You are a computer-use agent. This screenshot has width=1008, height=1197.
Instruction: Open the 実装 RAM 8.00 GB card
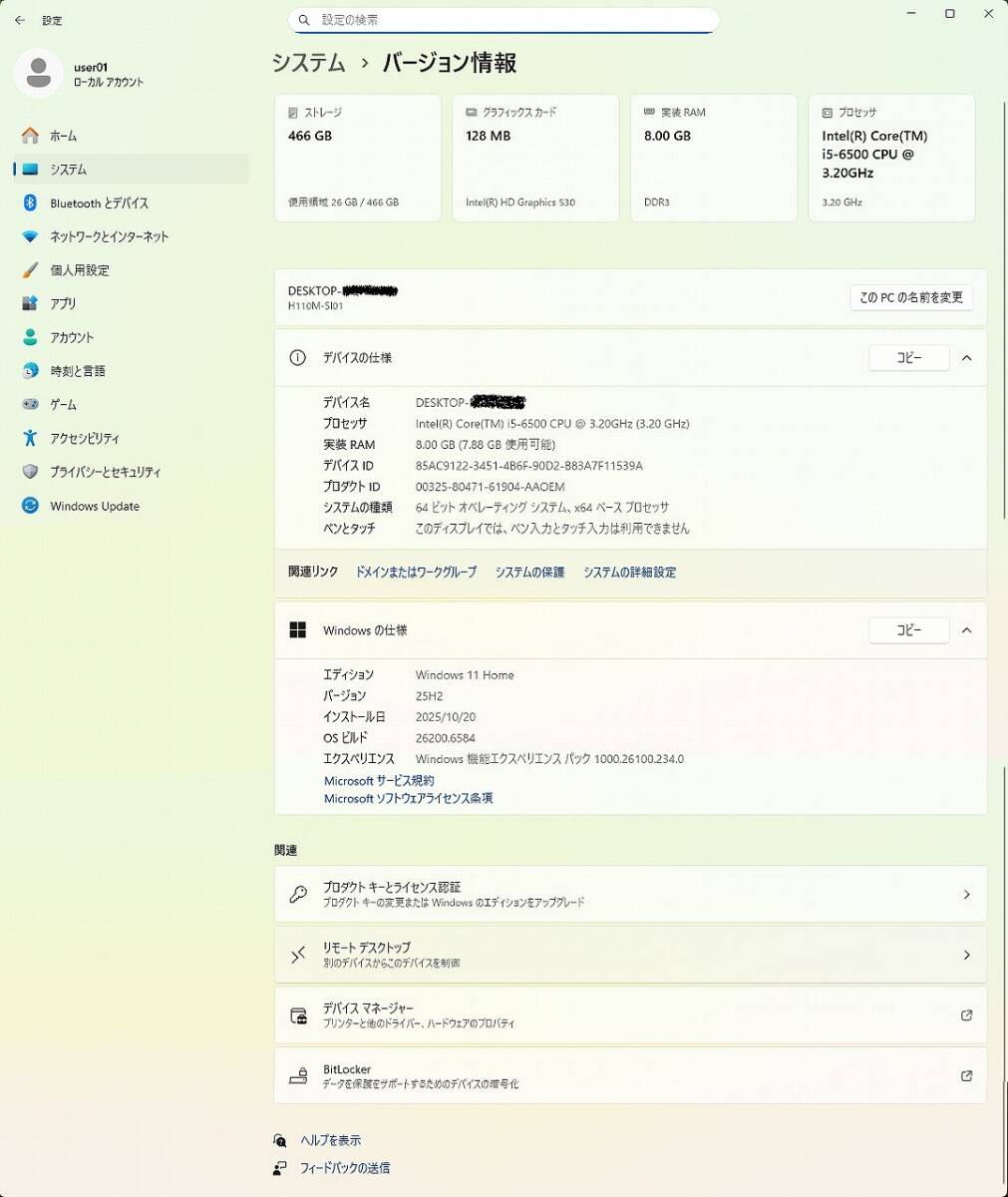tap(714, 158)
